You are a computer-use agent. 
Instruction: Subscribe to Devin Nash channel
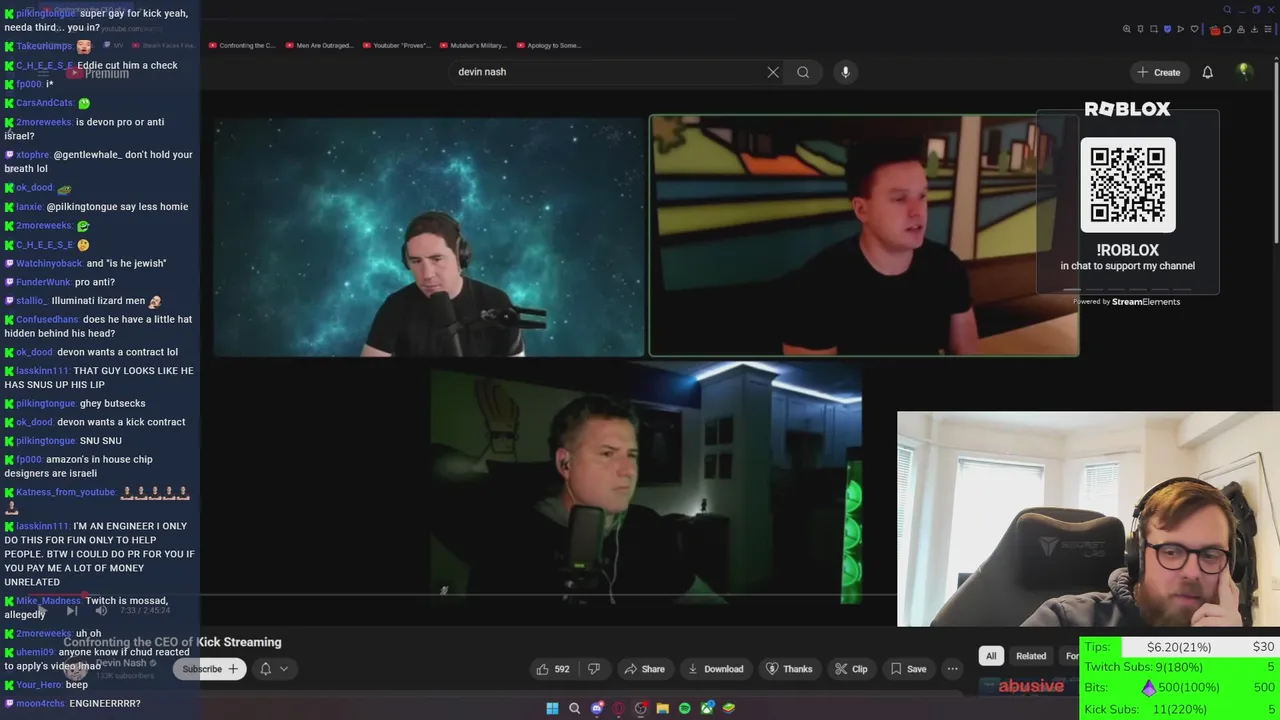click(209, 669)
